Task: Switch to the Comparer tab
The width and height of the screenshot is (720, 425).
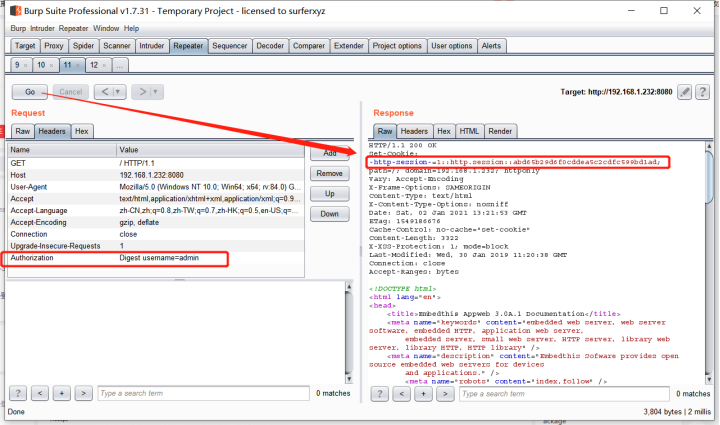Action: (309, 46)
